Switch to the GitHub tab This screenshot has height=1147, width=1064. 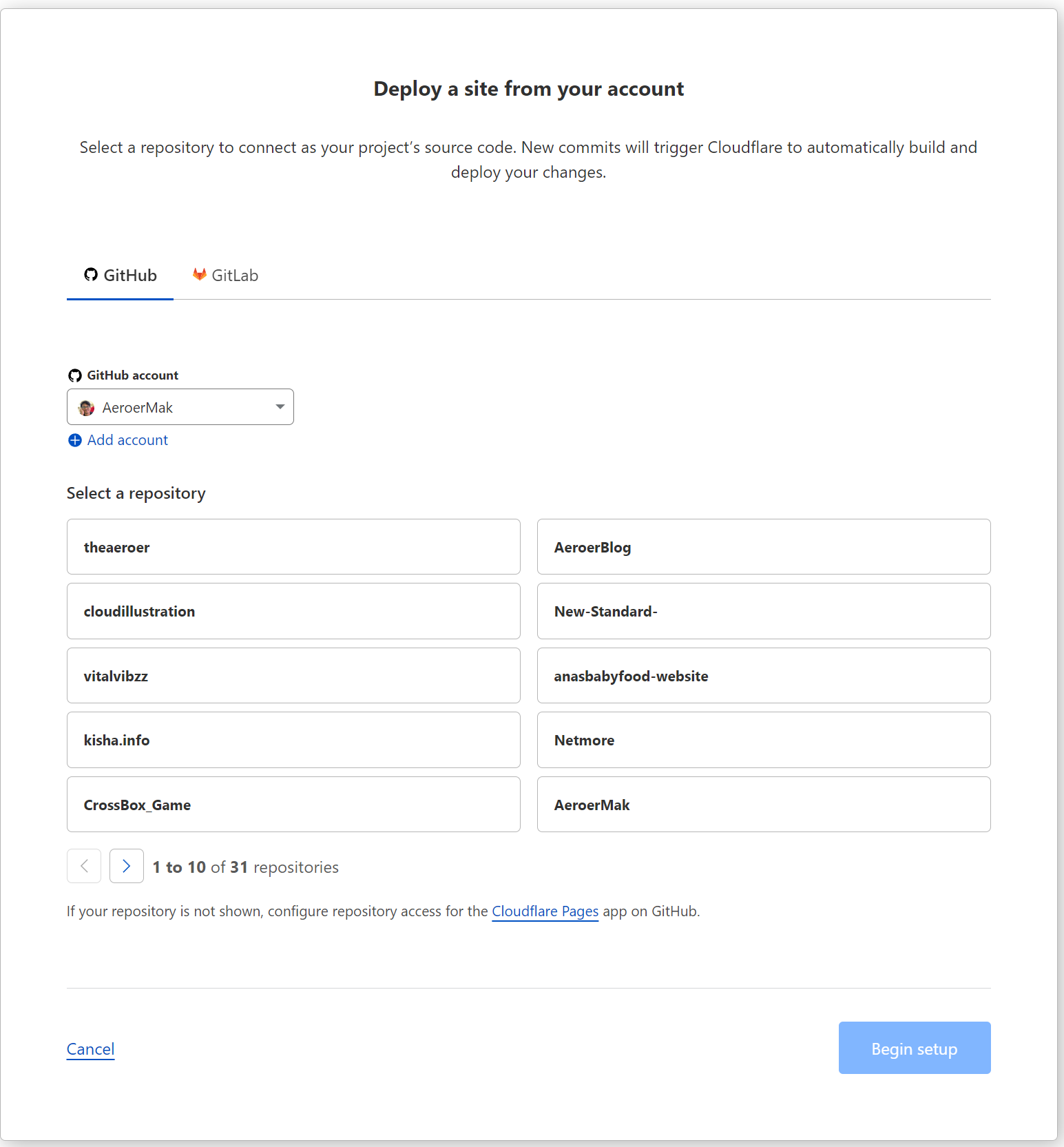click(x=121, y=274)
